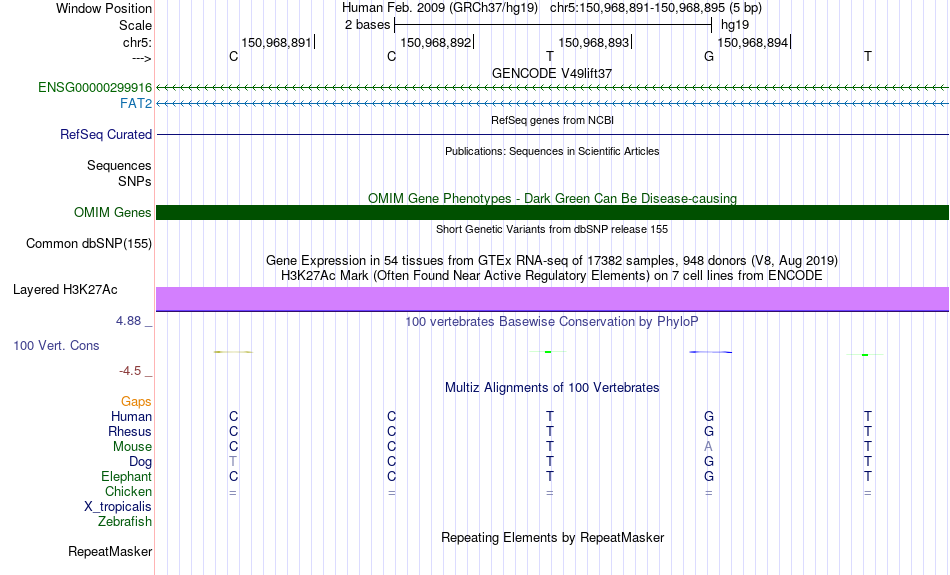Click the Repeating Elements by RepeatMasker title

tap(552, 537)
